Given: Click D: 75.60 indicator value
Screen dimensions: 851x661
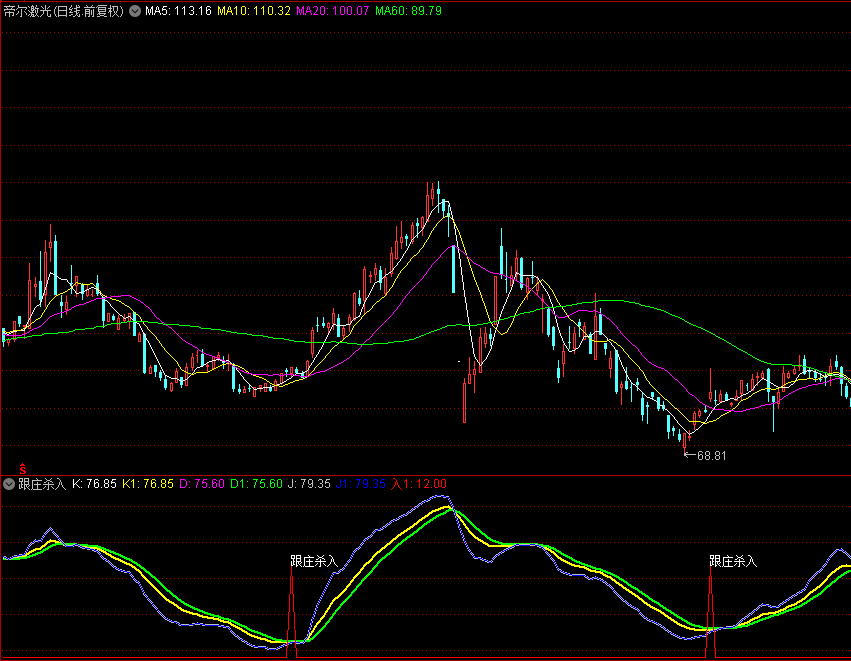Looking at the screenshot, I should pos(202,484).
